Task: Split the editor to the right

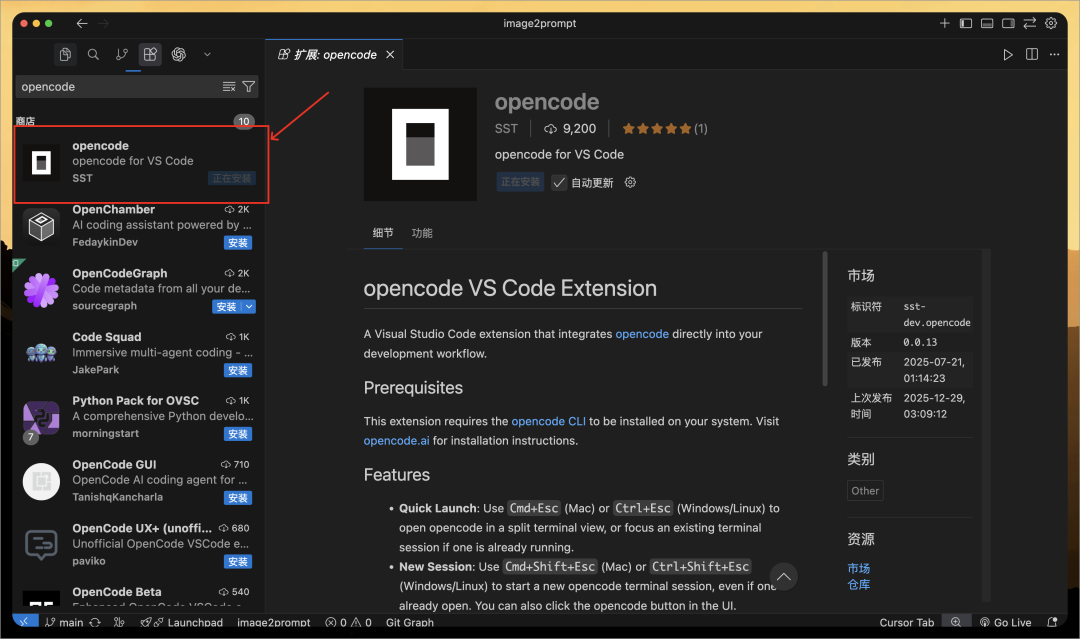Action: click(1032, 54)
